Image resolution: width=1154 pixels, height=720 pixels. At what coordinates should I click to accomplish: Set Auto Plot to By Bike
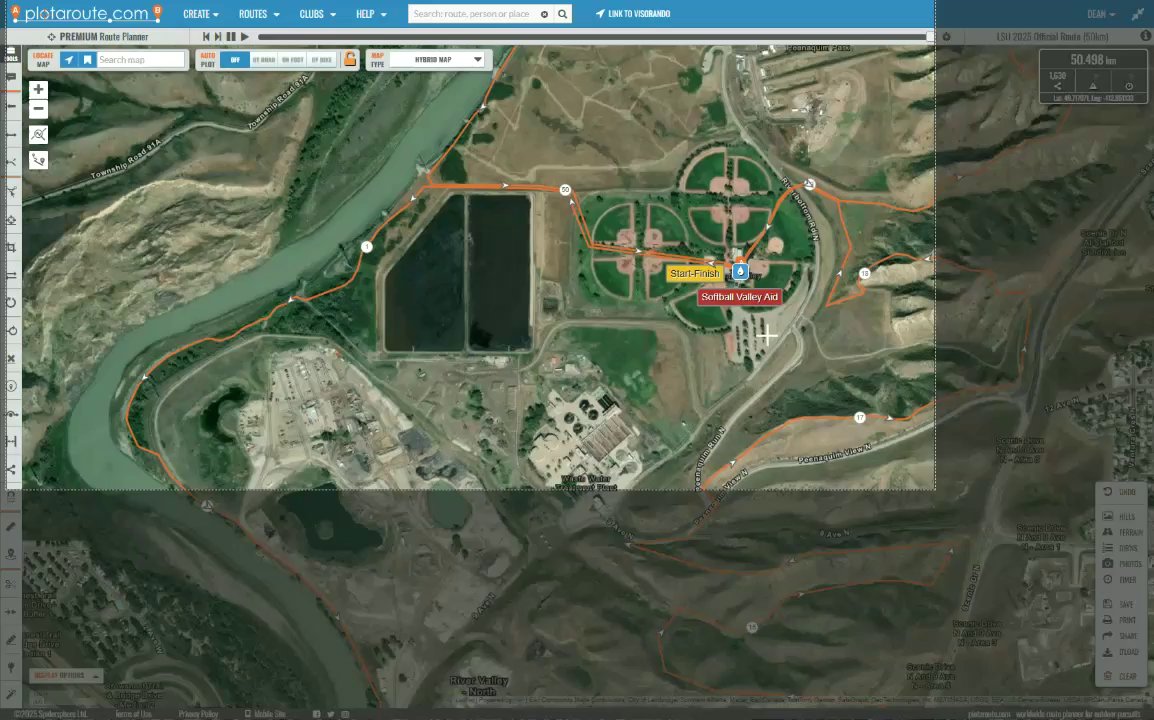pos(322,60)
